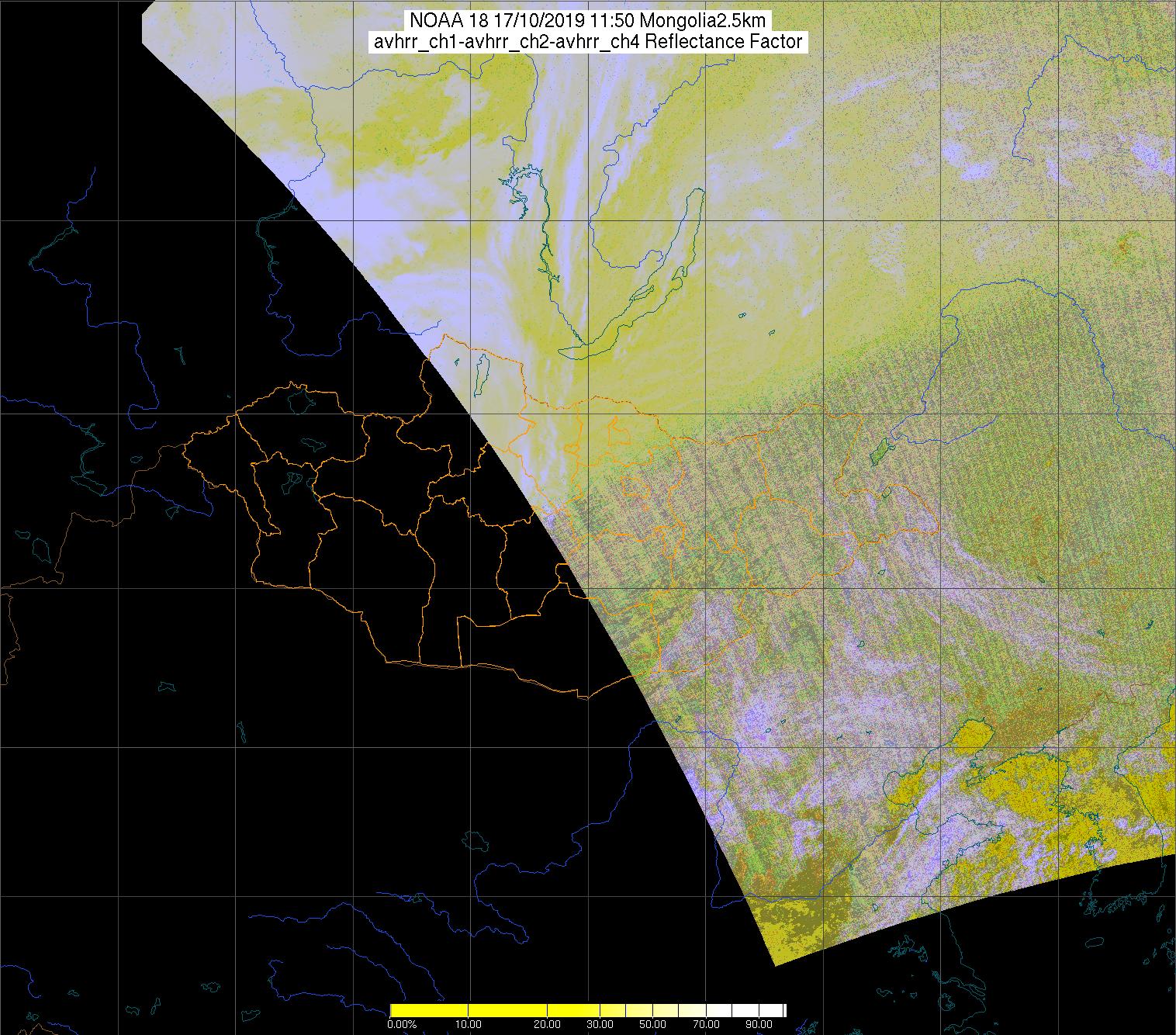Click the 50.00 tick label on color scale
Image resolution: width=1176 pixels, height=1035 pixels.
point(654,1025)
